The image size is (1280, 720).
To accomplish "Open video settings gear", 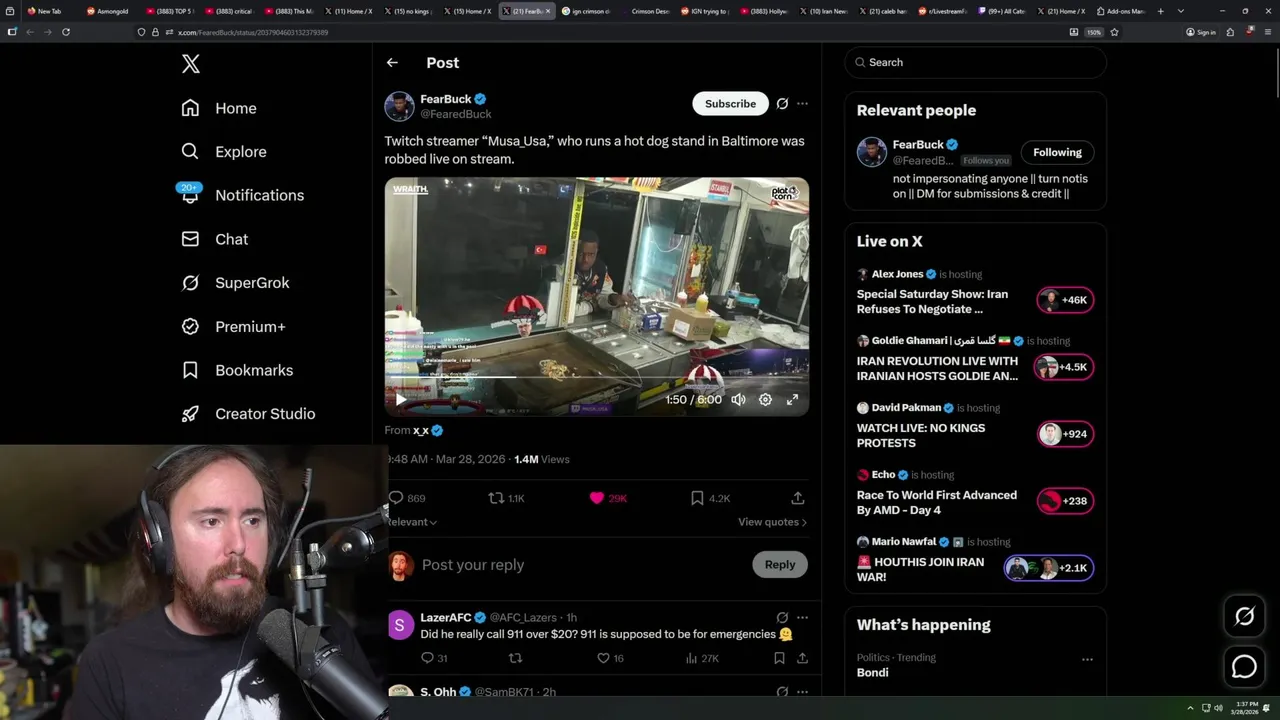I will click(x=765, y=399).
